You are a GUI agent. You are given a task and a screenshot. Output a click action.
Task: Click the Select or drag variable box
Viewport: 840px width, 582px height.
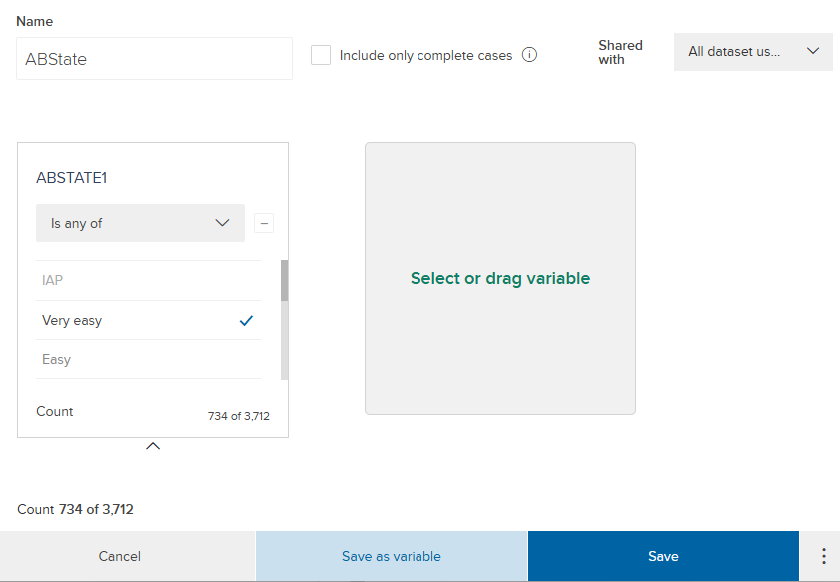coord(500,278)
